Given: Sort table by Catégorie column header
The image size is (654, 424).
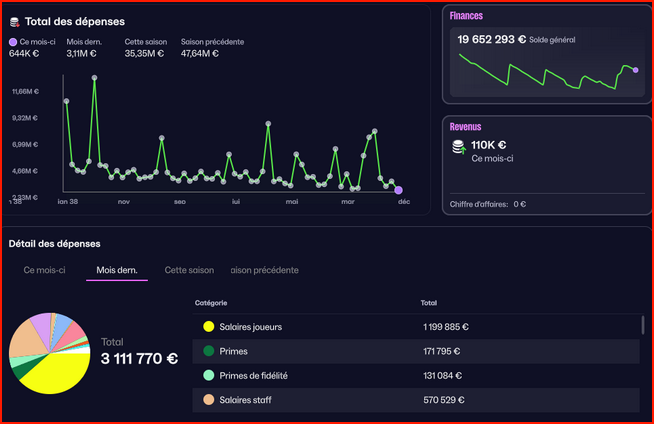Looking at the screenshot, I should click(210, 303).
